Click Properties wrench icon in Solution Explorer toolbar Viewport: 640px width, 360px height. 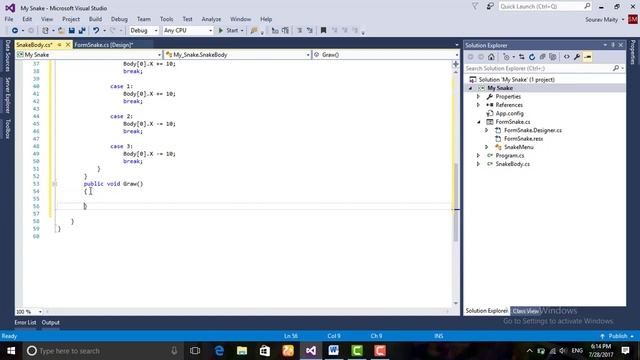577,57
